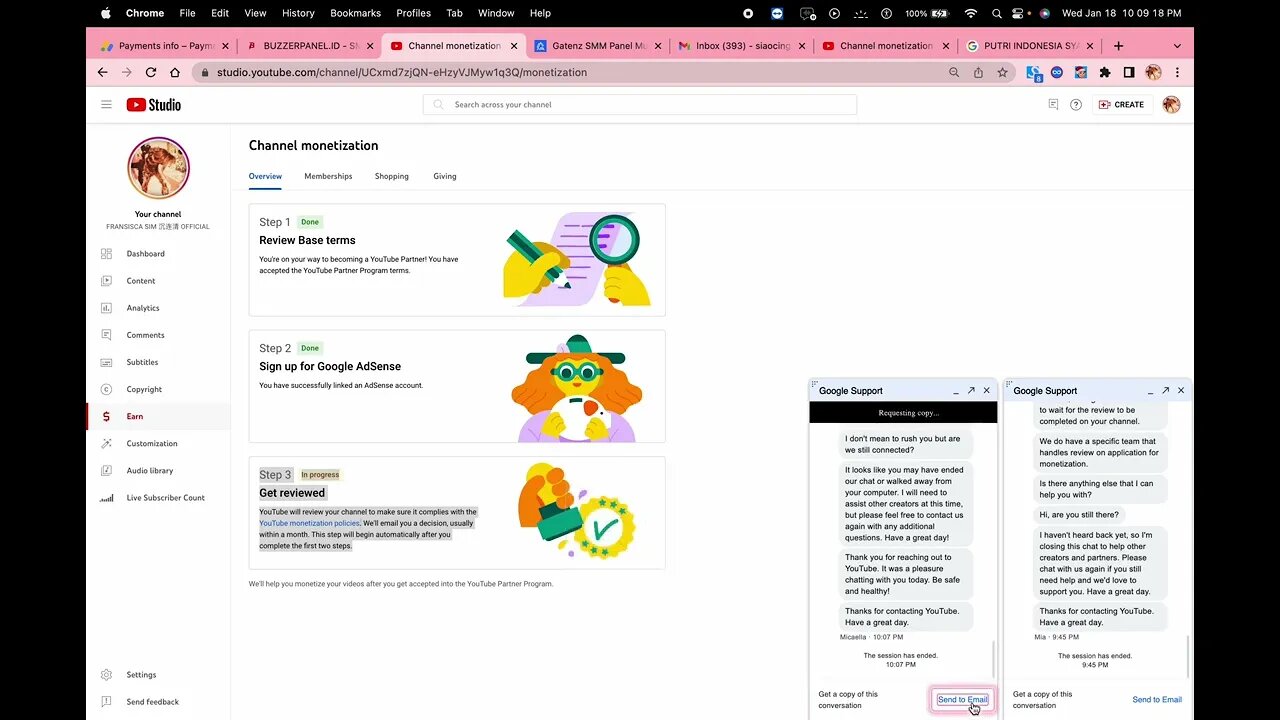Click the search across your channel field
Screen dimensions: 1280x720
click(640, 104)
